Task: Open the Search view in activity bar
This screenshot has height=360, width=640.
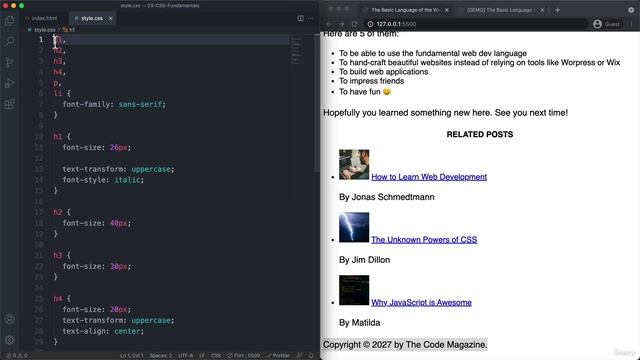Action: pyautogui.click(x=9, y=41)
